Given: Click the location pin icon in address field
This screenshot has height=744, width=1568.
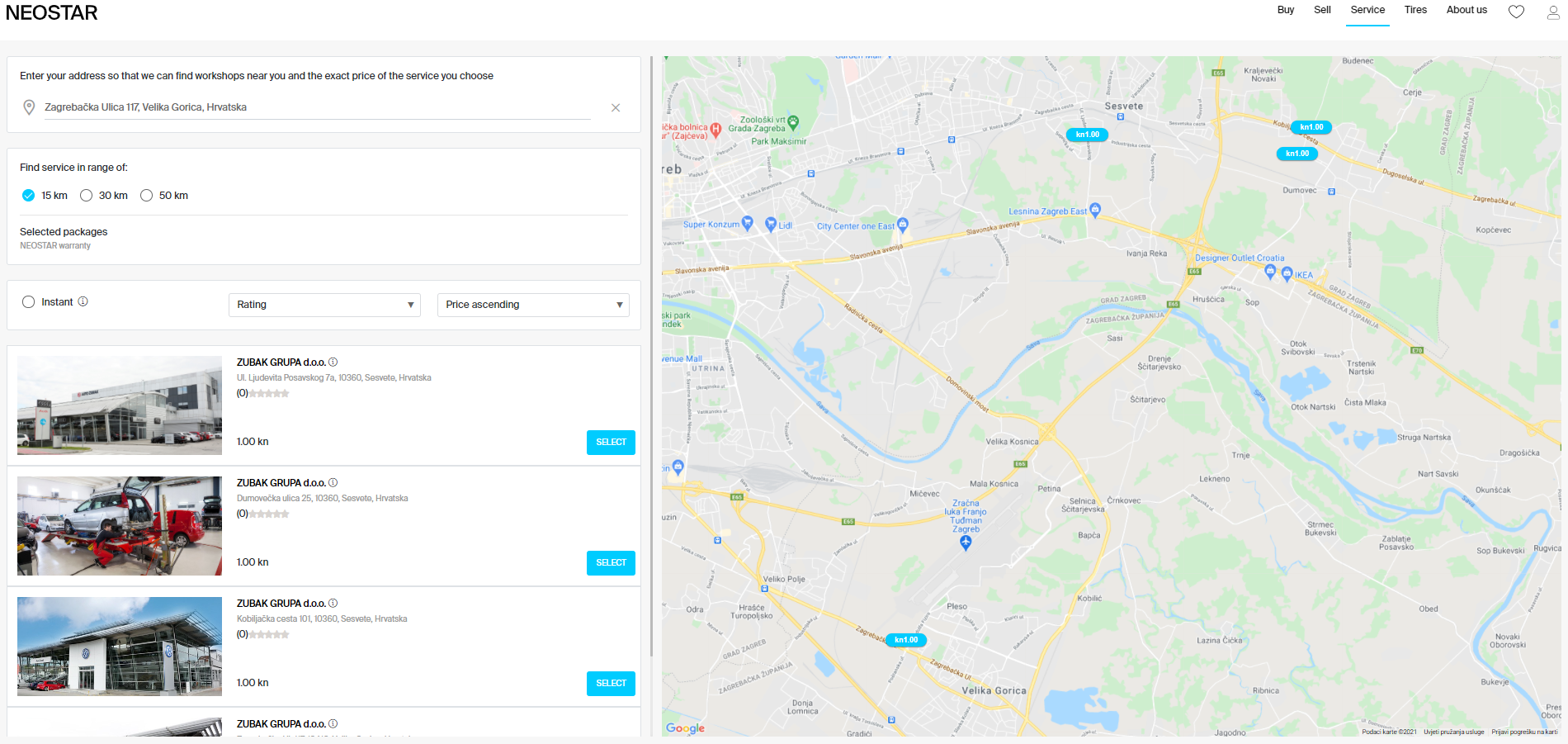Looking at the screenshot, I should (x=29, y=107).
